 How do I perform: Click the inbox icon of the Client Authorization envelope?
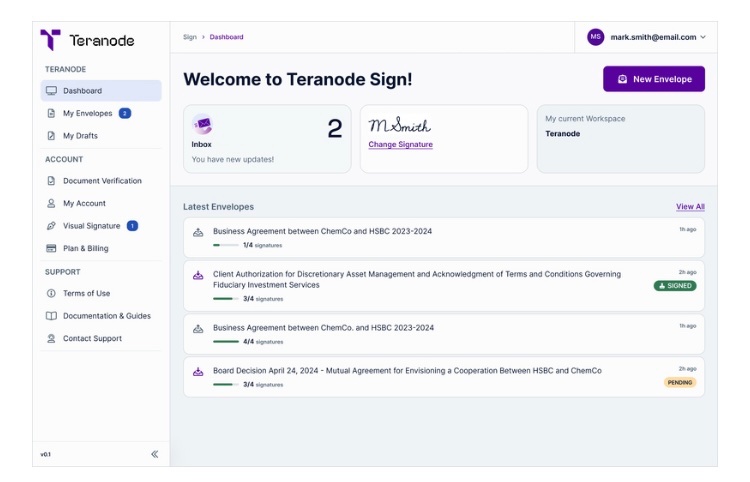(x=198, y=275)
